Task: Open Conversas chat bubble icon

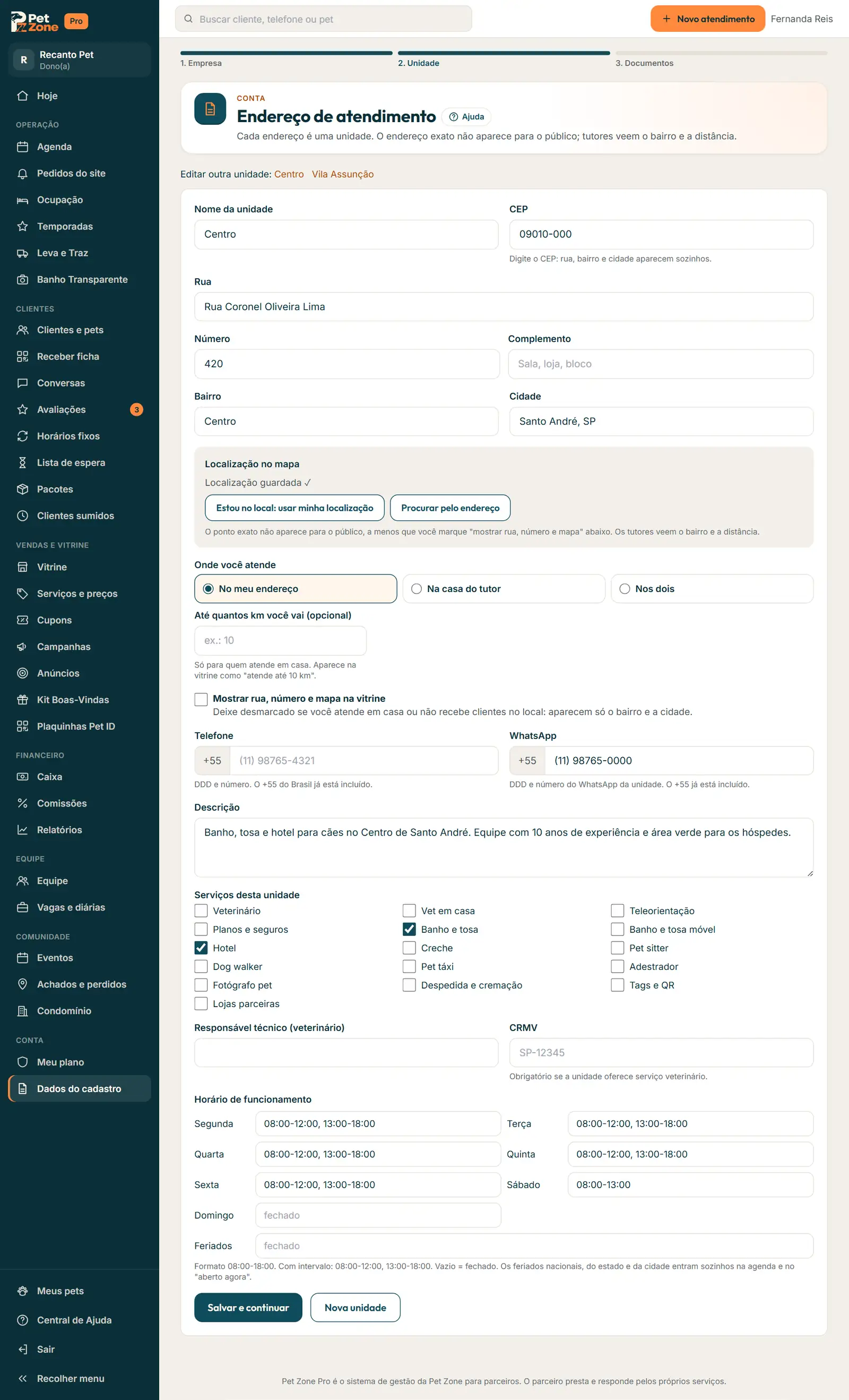Action: point(23,383)
